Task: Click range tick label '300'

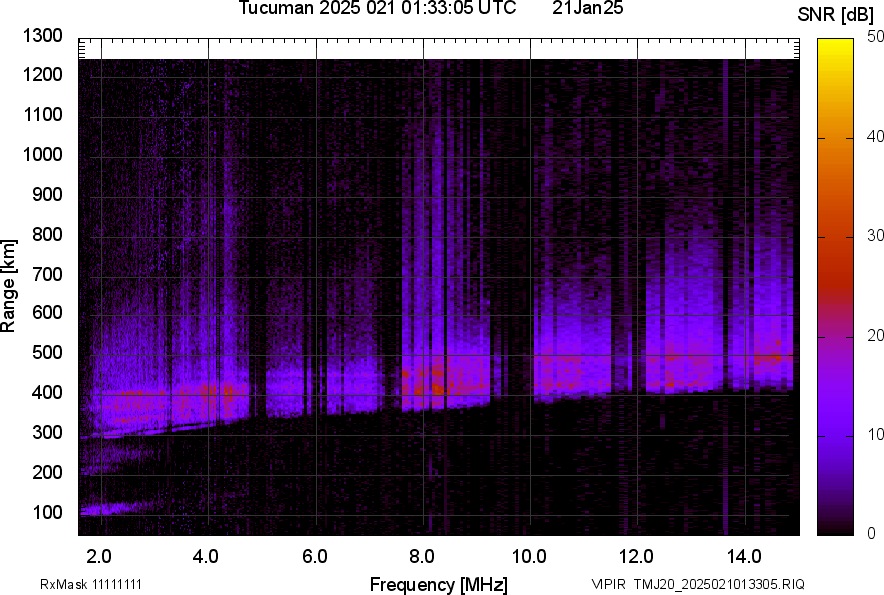Action: click(47, 432)
